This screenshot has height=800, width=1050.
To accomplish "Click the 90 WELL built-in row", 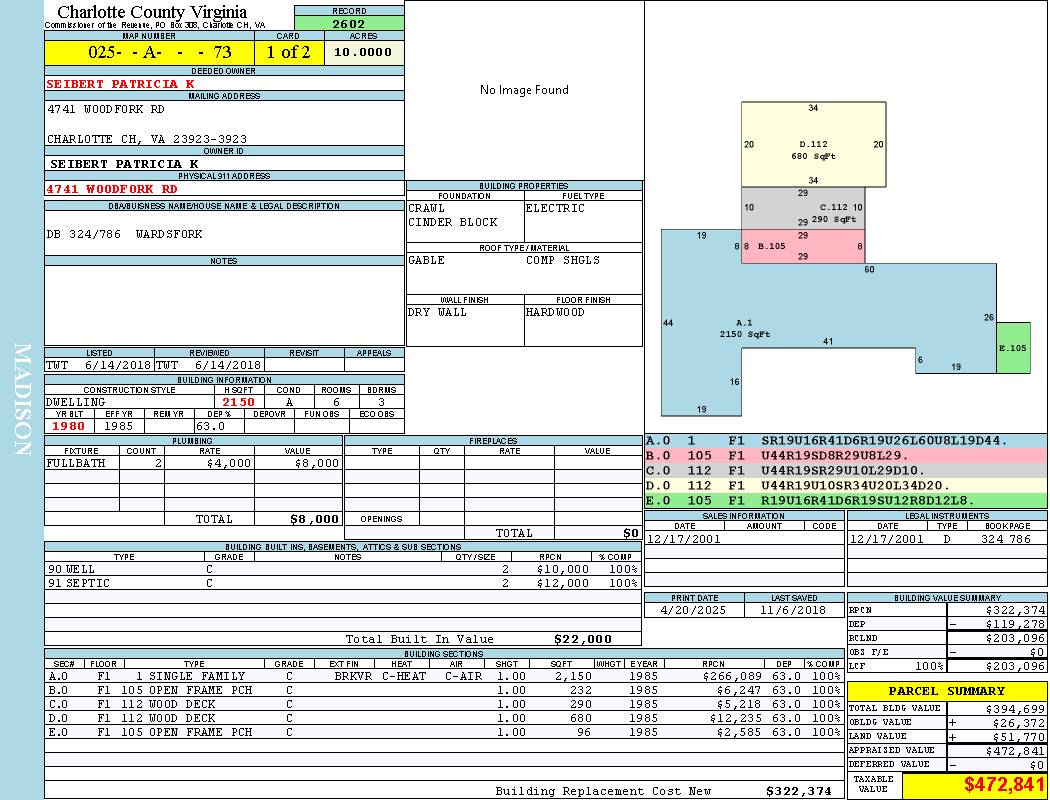I will click(x=343, y=569).
